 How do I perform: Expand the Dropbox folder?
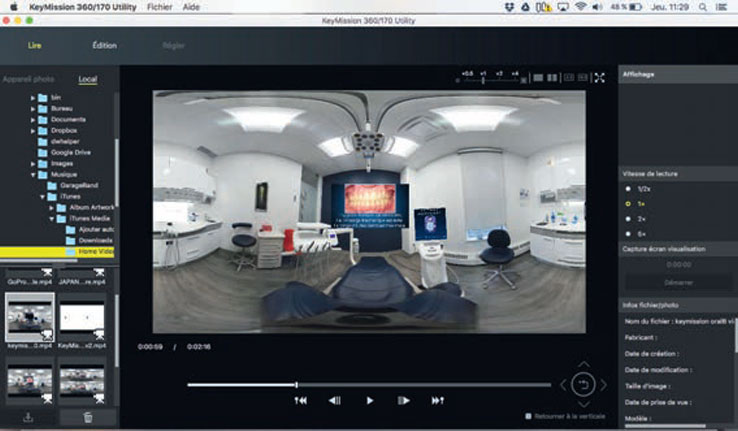coord(33,130)
